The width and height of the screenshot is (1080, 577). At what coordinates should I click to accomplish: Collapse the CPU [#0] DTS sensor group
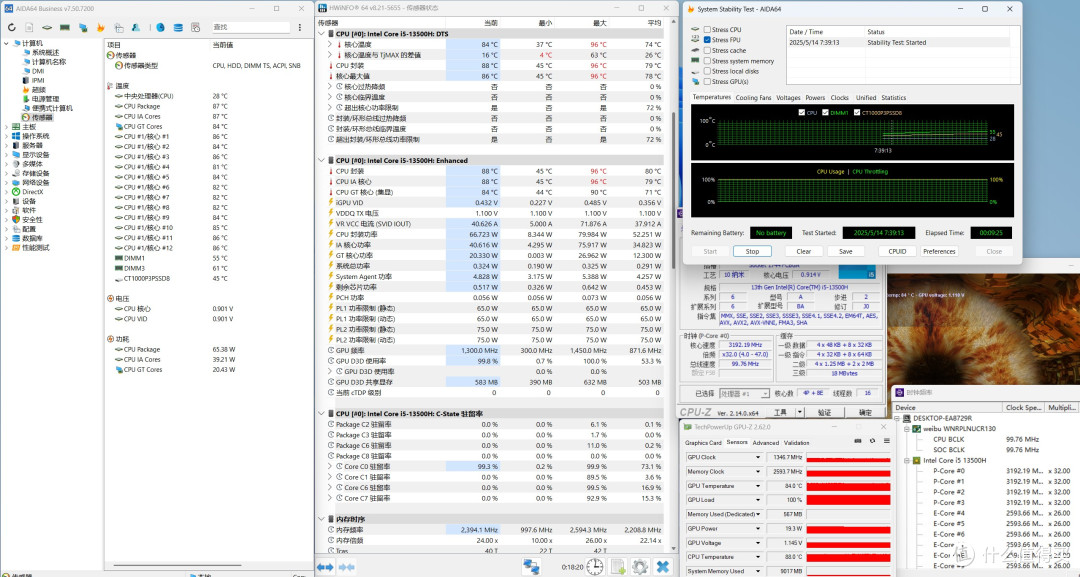coord(322,34)
